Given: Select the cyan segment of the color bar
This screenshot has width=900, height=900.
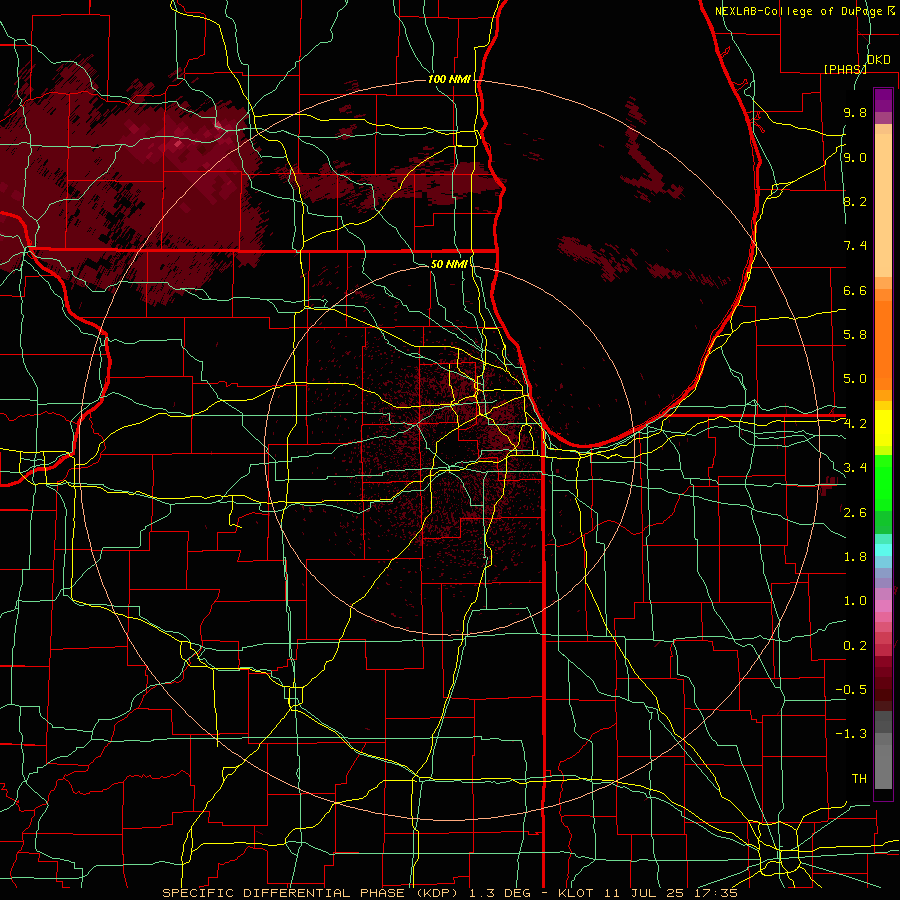Looking at the screenshot, I should point(883,550).
